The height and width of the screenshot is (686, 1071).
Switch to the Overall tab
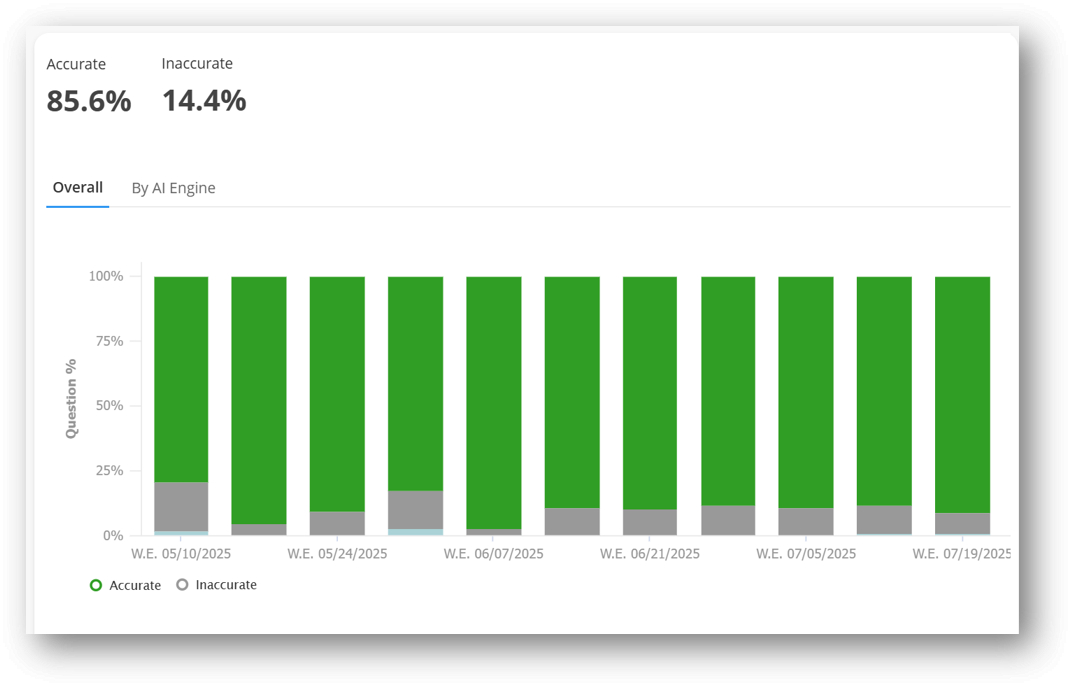pos(78,188)
